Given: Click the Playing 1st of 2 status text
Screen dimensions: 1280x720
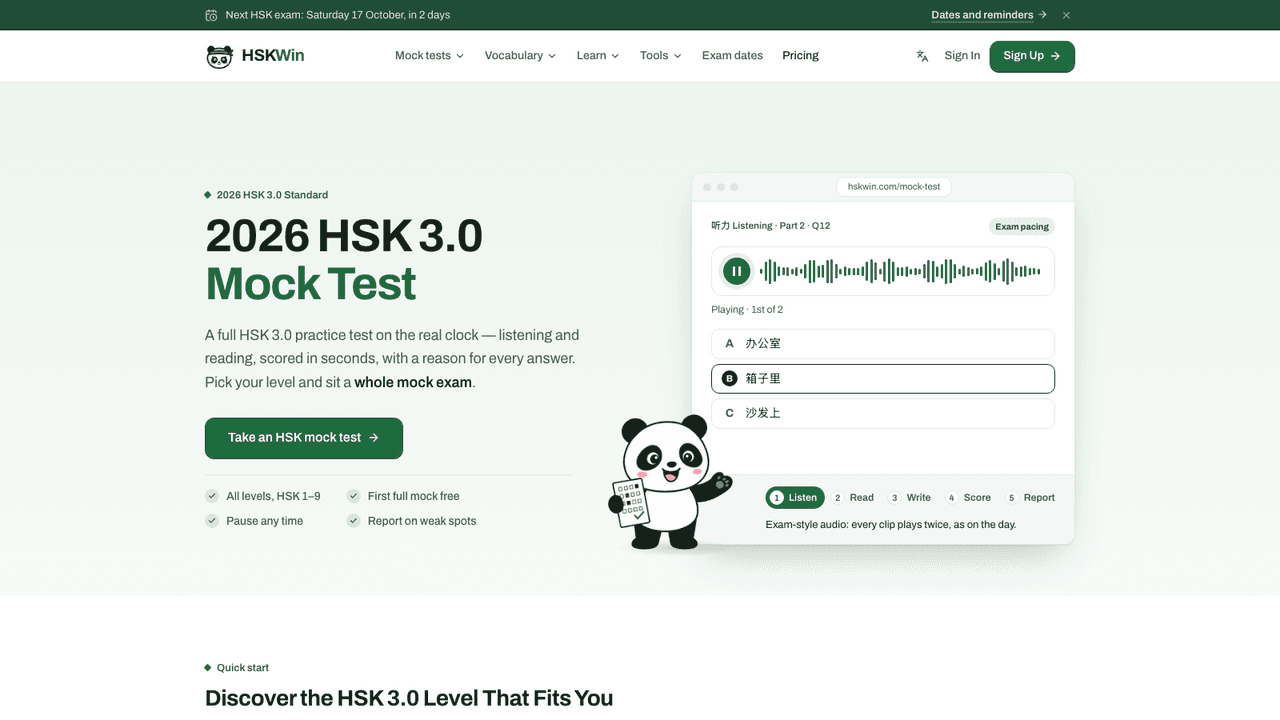Looking at the screenshot, I should tap(747, 310).
